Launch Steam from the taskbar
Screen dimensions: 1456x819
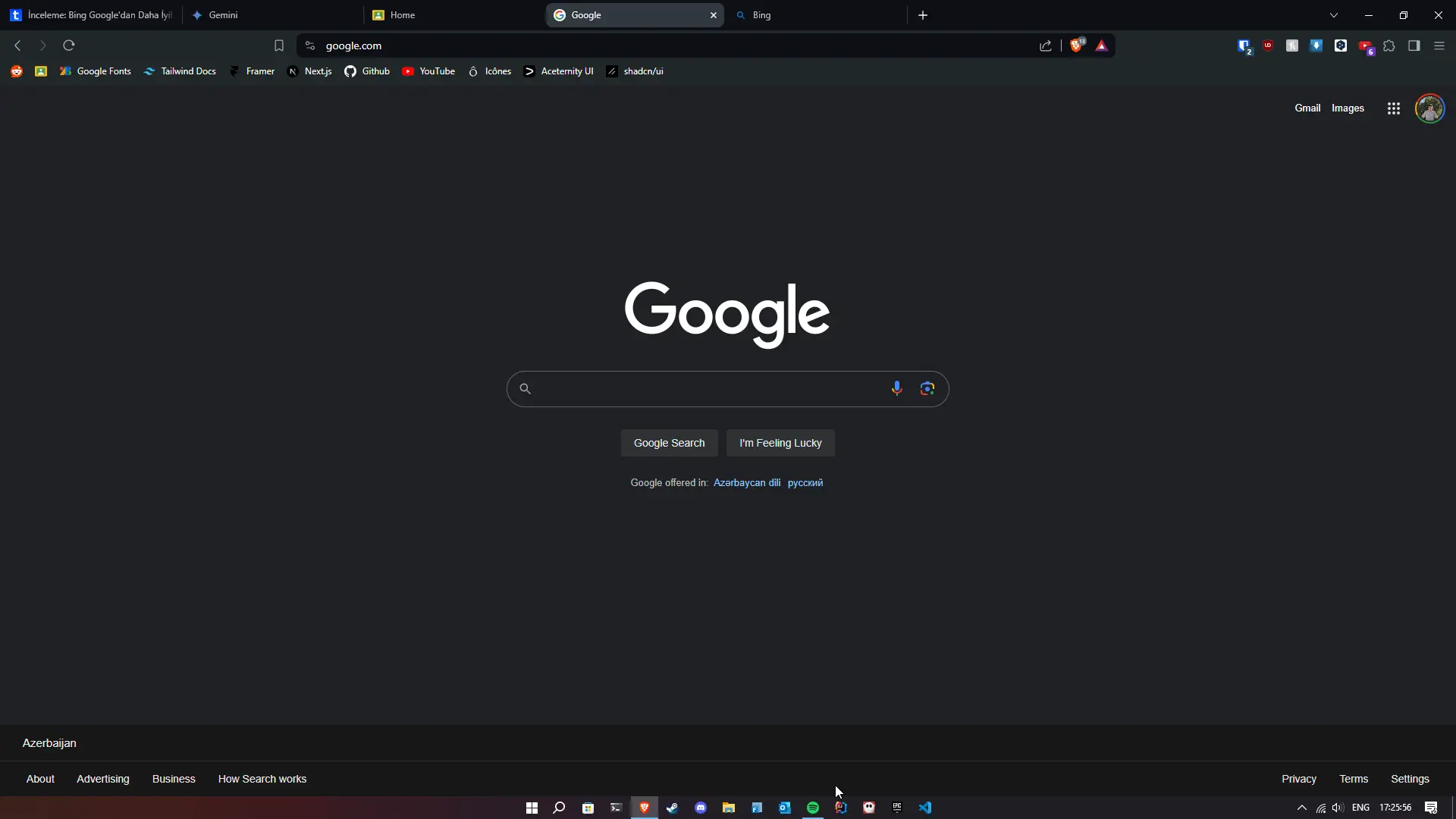pyautogui.click(x=672, y=808)
